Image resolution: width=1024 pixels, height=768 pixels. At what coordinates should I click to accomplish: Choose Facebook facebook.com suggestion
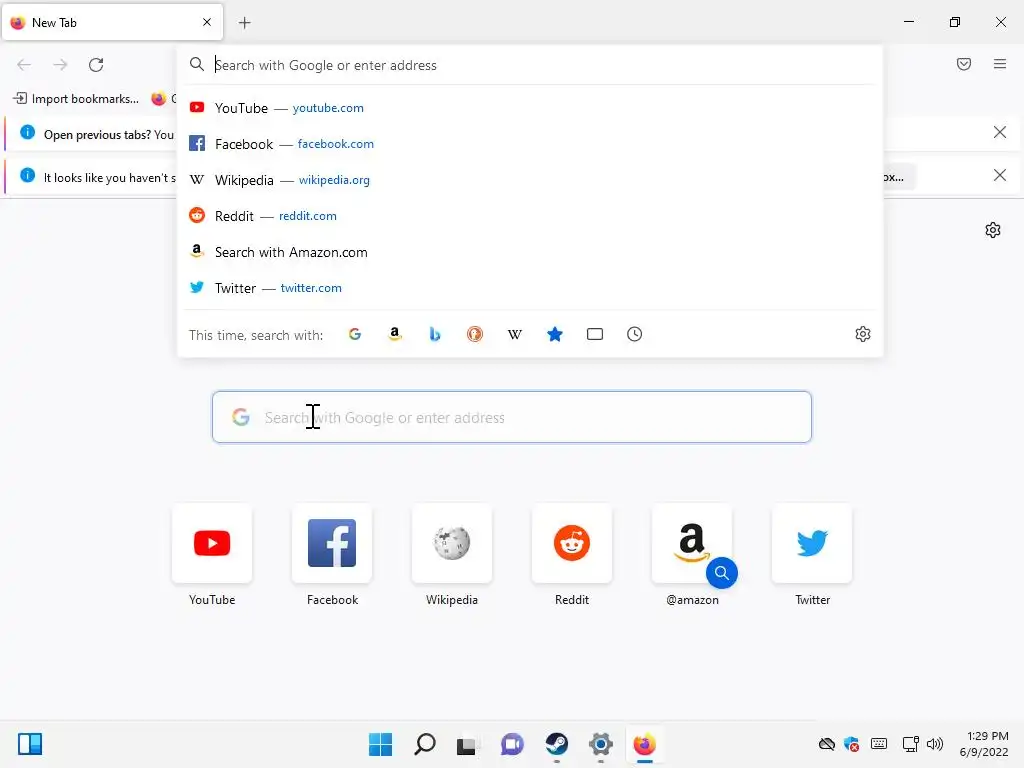pos(530,144)
